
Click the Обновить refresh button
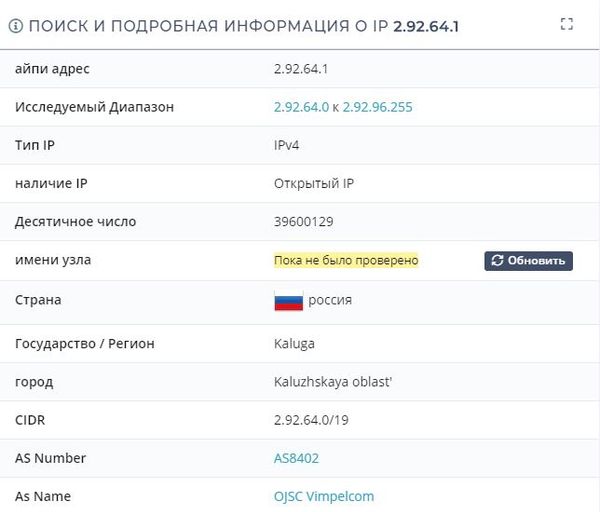528,261
